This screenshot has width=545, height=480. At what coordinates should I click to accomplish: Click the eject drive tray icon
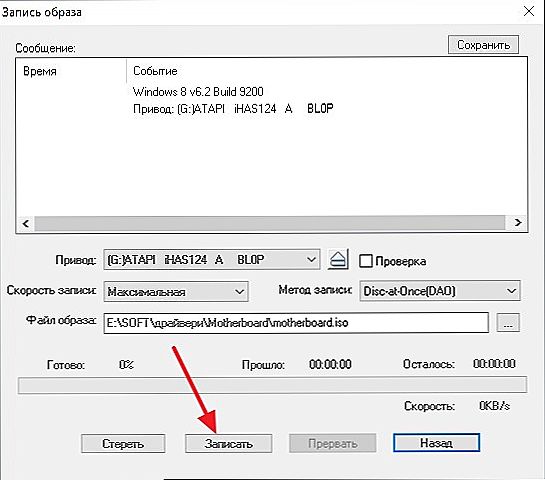click(338, 260)
